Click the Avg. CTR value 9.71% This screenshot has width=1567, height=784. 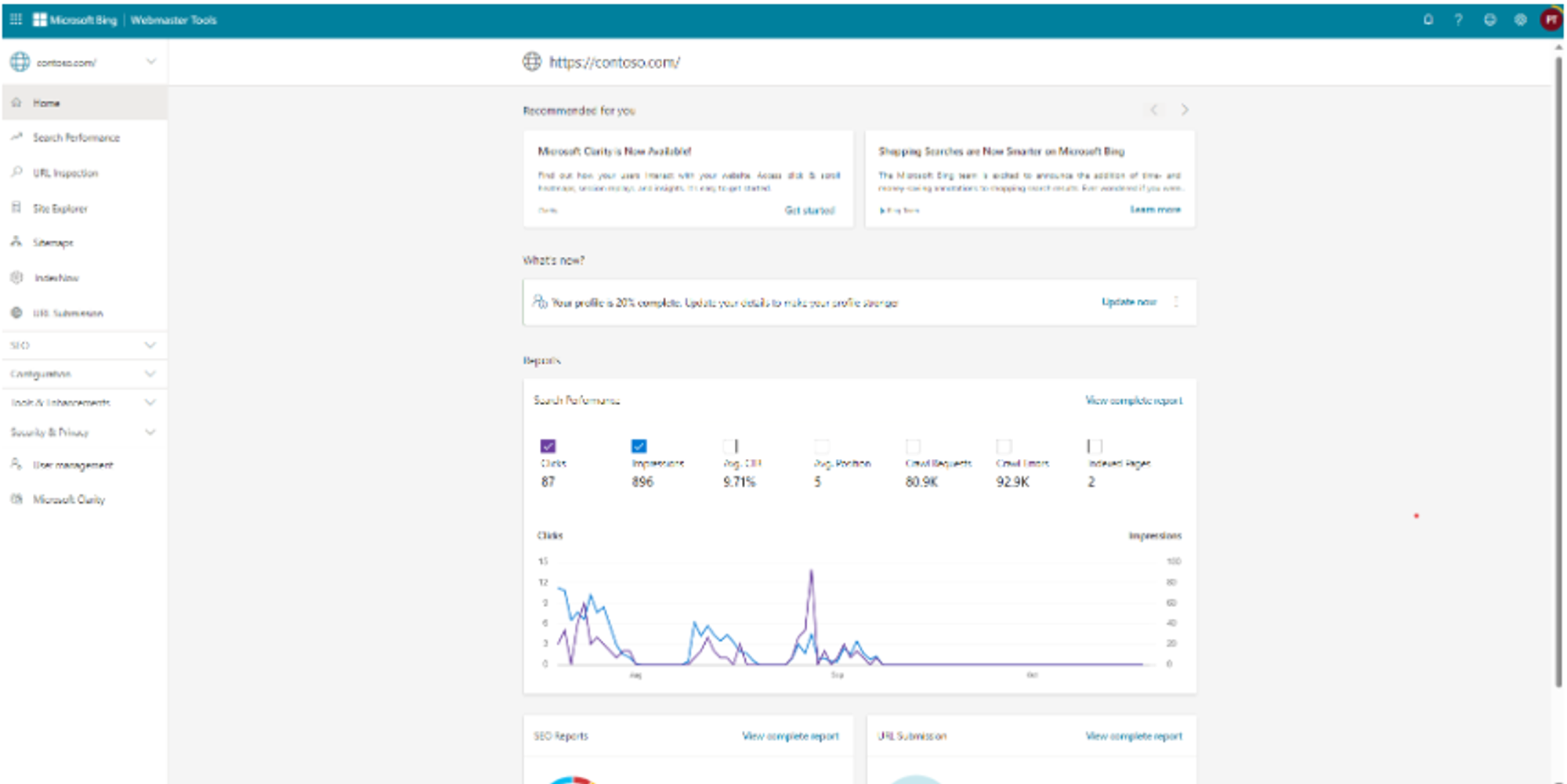[739, 482]
